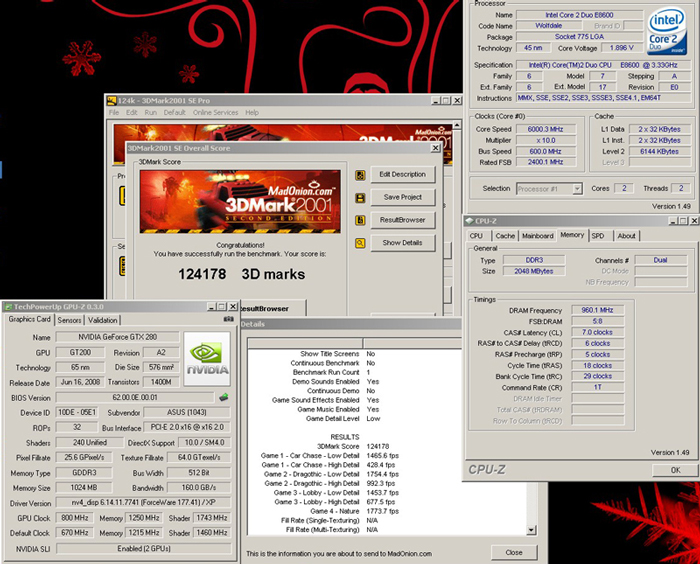The height and width of the screenshot is (564, 700).
Task: Switch to the Validation tab in GPU-Z
Action: pos(102,320)
